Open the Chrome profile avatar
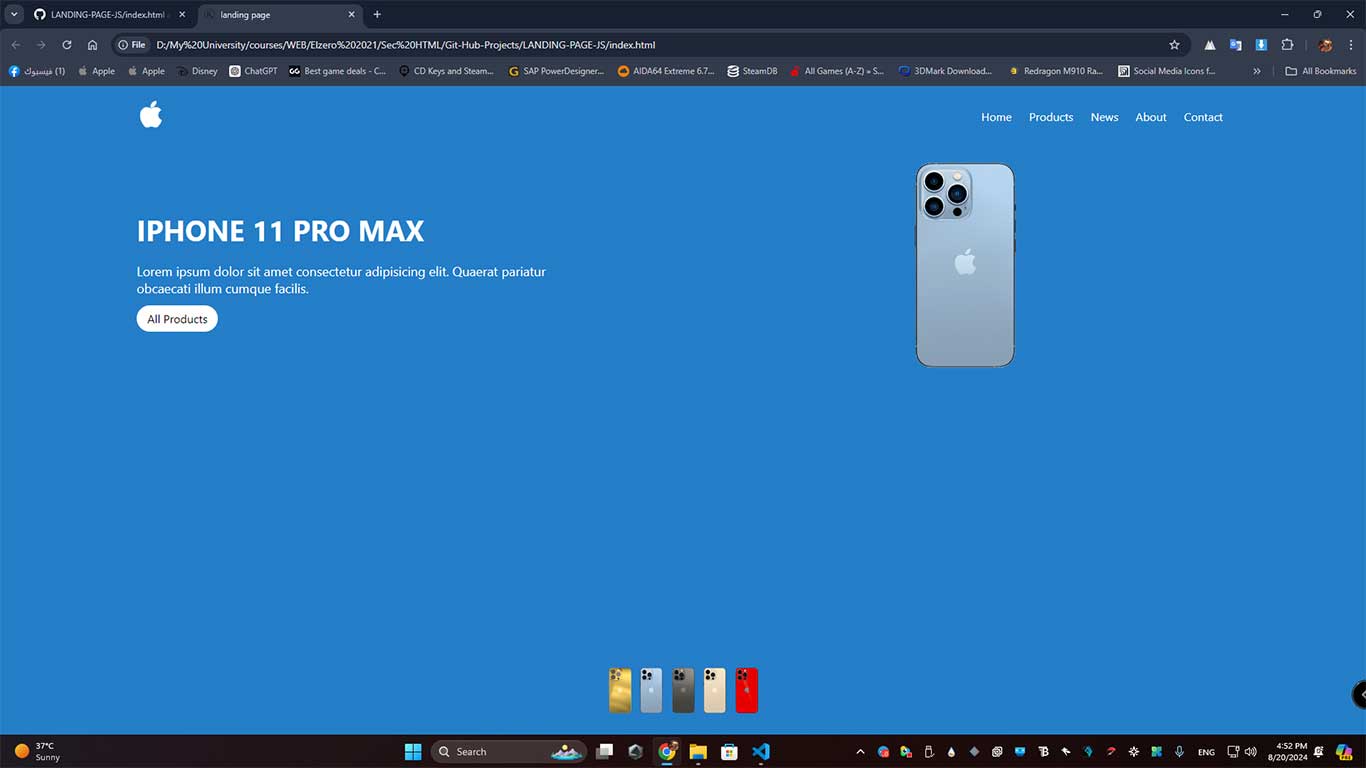 (1325, 45)
